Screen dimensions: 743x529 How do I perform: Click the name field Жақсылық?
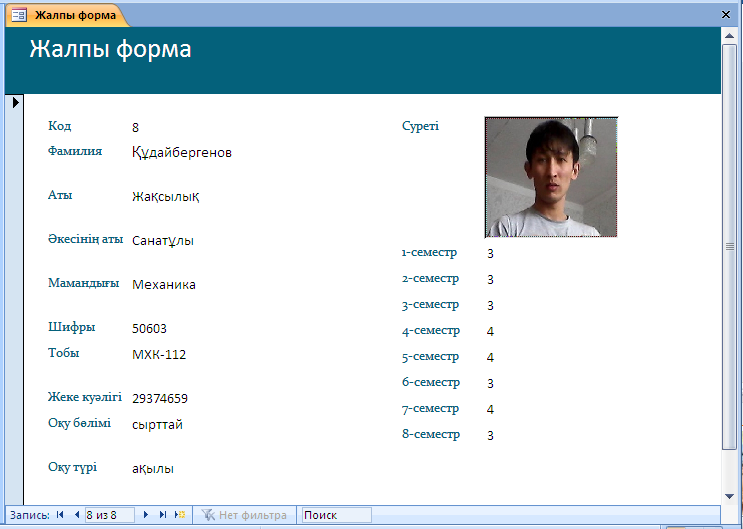pos(165,196)
